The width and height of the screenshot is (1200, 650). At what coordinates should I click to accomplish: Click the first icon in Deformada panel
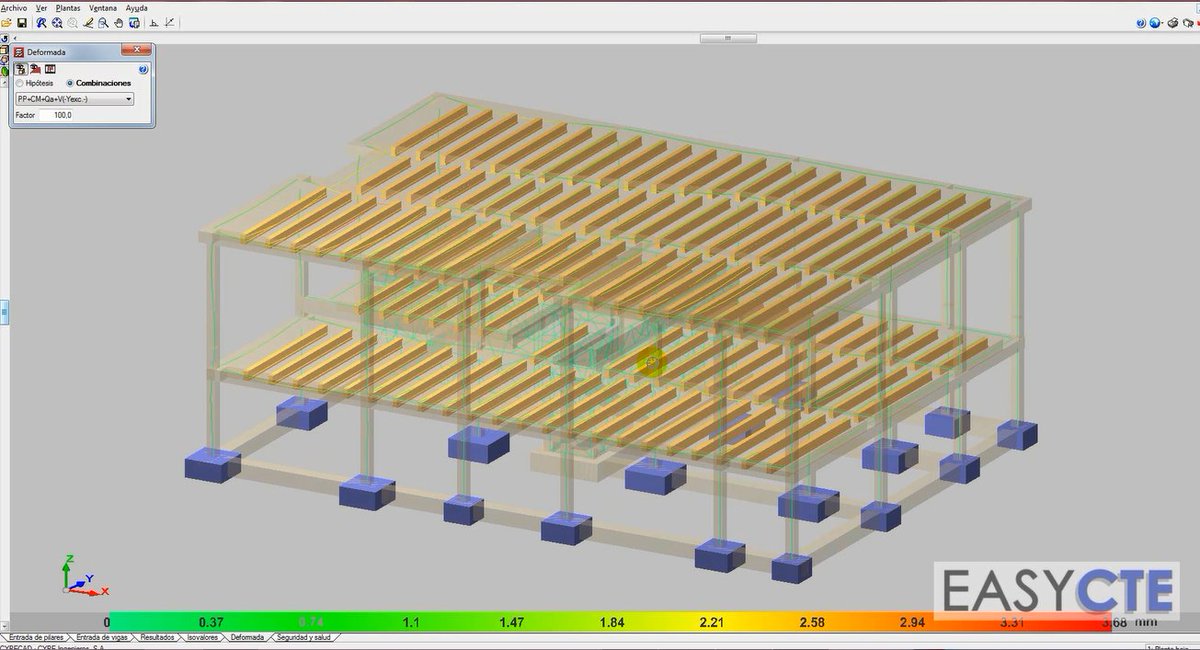(20, 69)
